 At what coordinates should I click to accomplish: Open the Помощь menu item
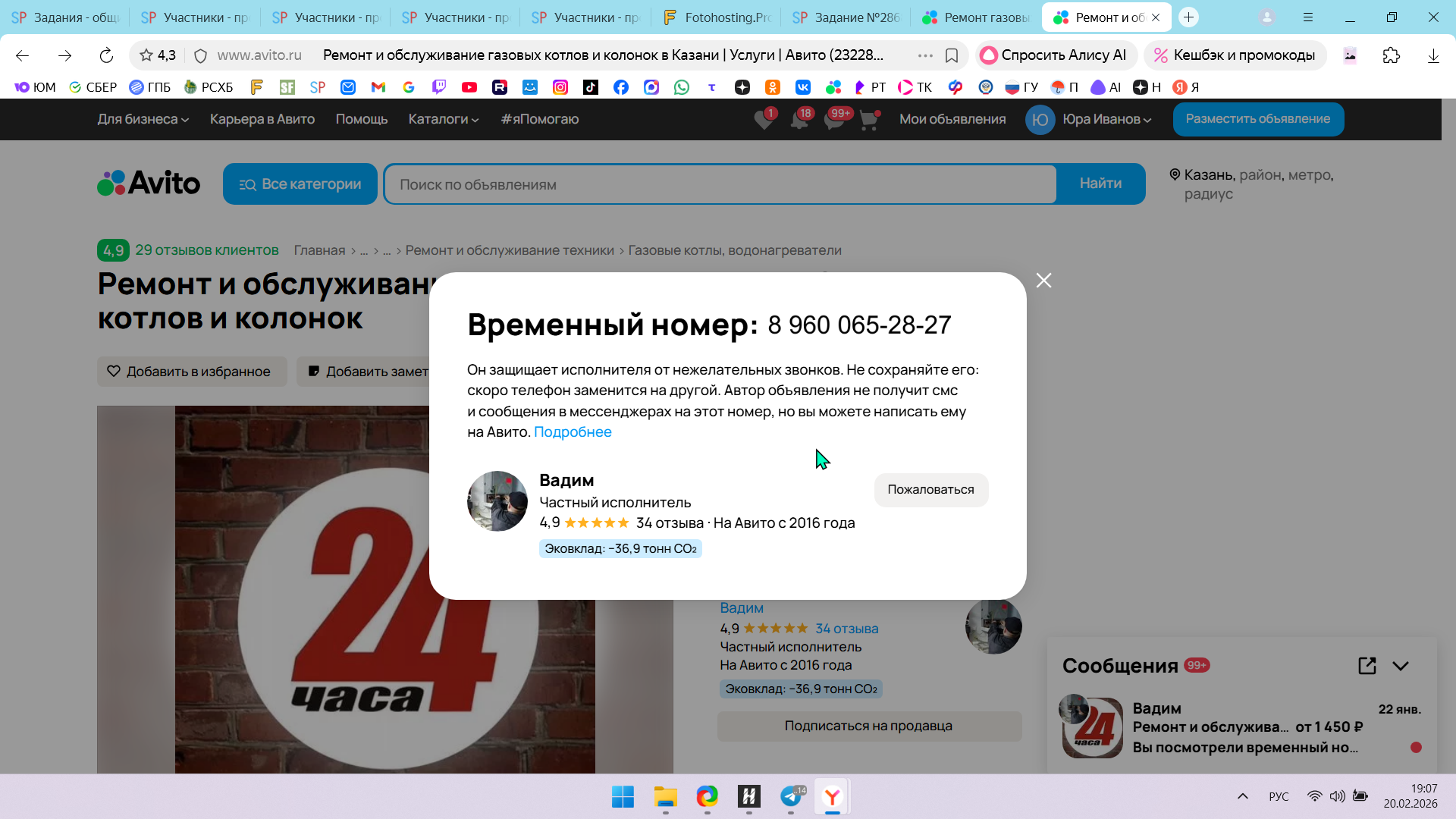coord(362,119)
